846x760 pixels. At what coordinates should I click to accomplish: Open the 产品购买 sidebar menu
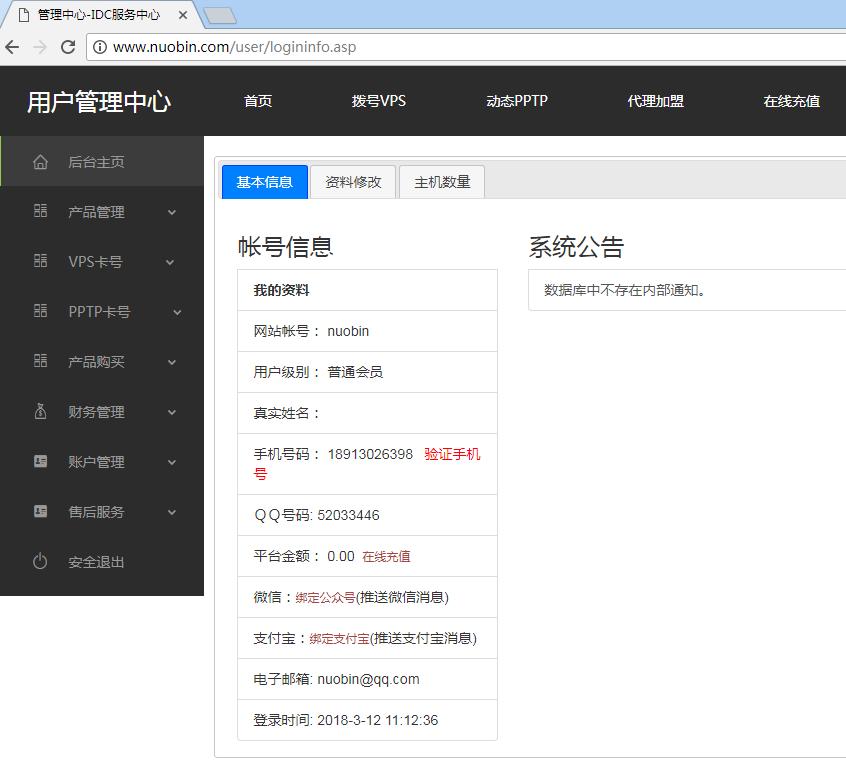(102, 361)
